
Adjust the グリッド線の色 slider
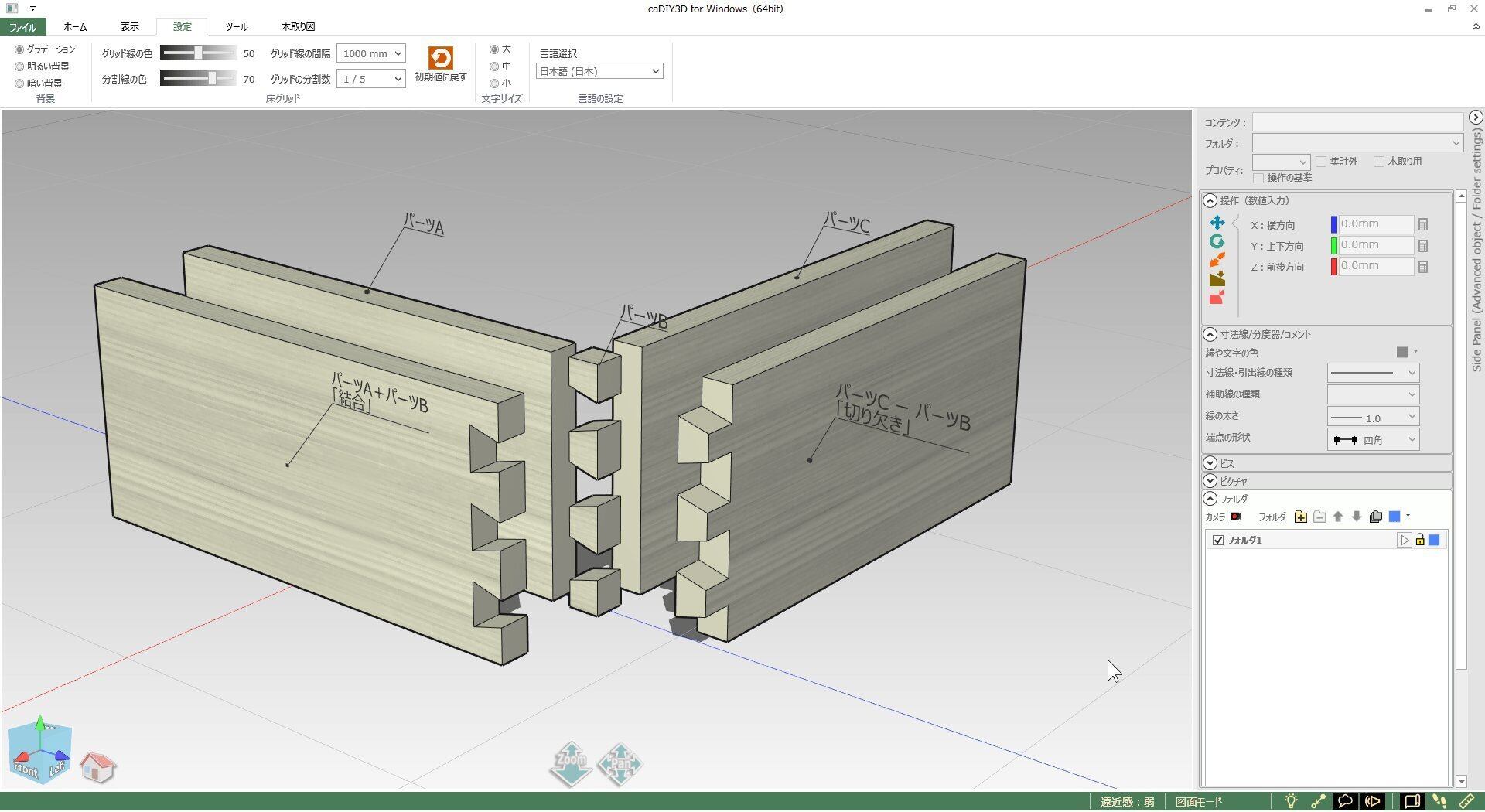point(199,53)
